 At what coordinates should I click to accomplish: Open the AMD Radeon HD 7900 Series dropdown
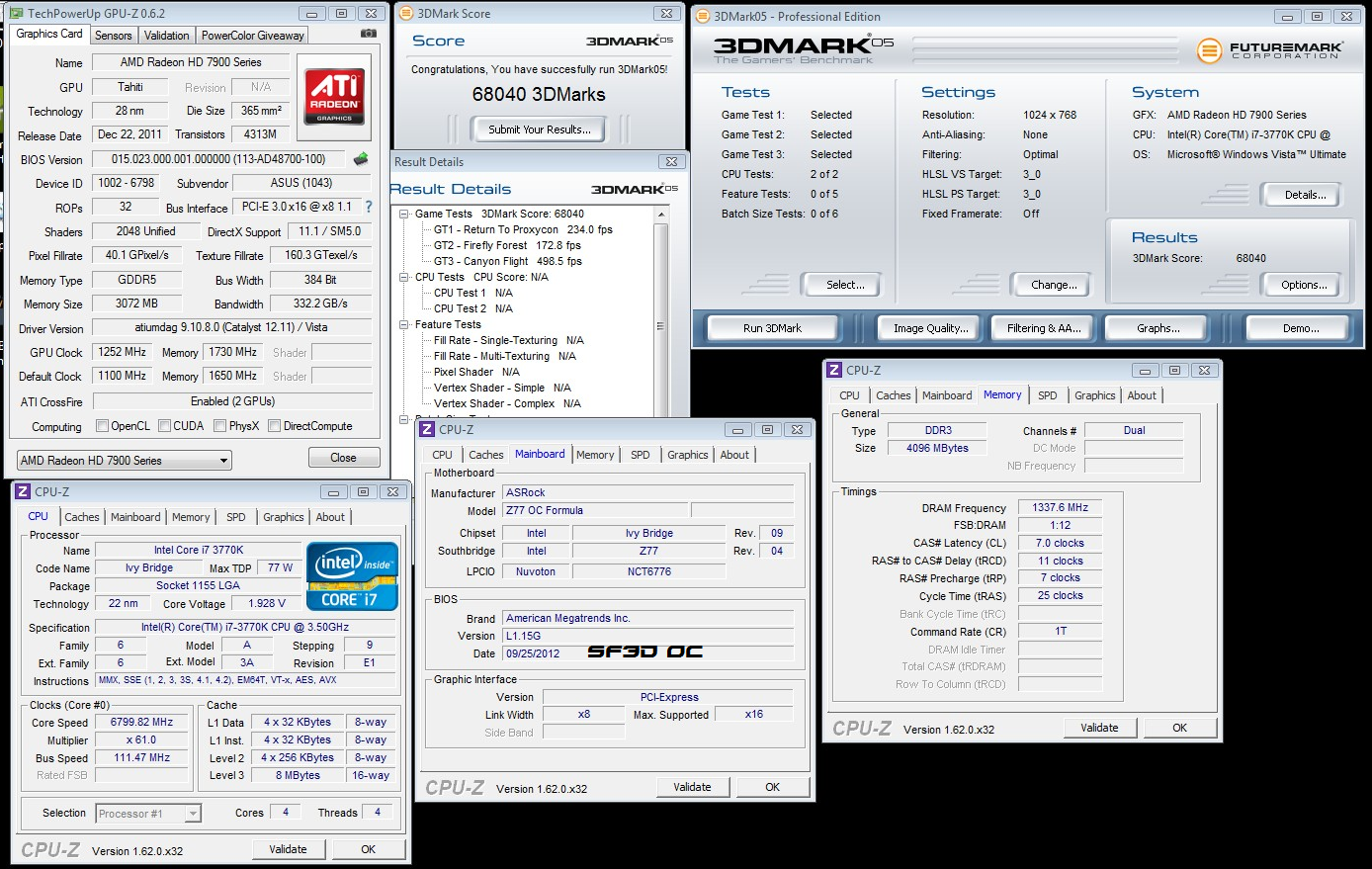125,460
